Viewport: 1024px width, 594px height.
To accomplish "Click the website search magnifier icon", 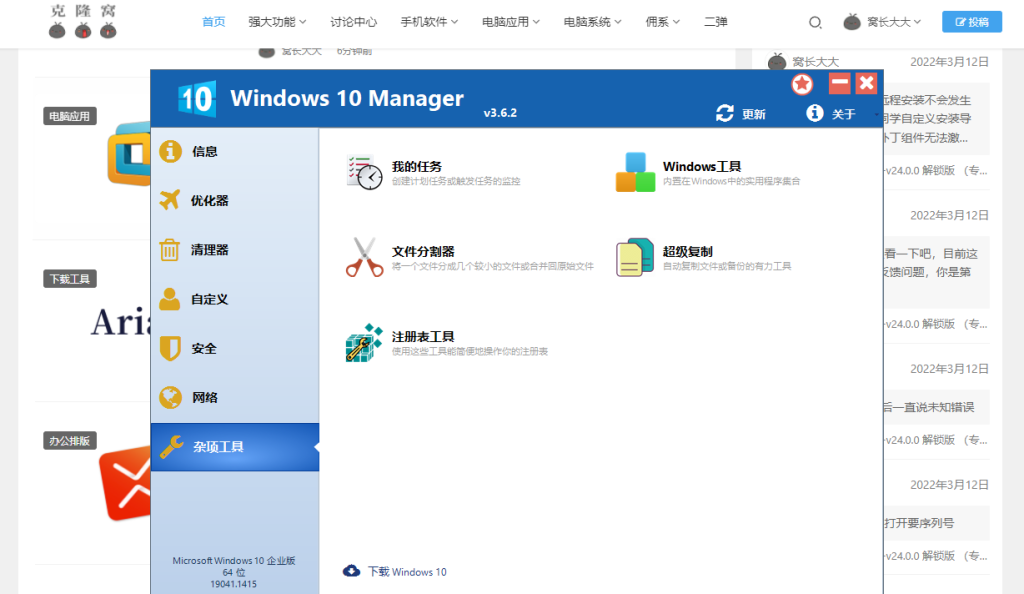I will click(815, 22).
